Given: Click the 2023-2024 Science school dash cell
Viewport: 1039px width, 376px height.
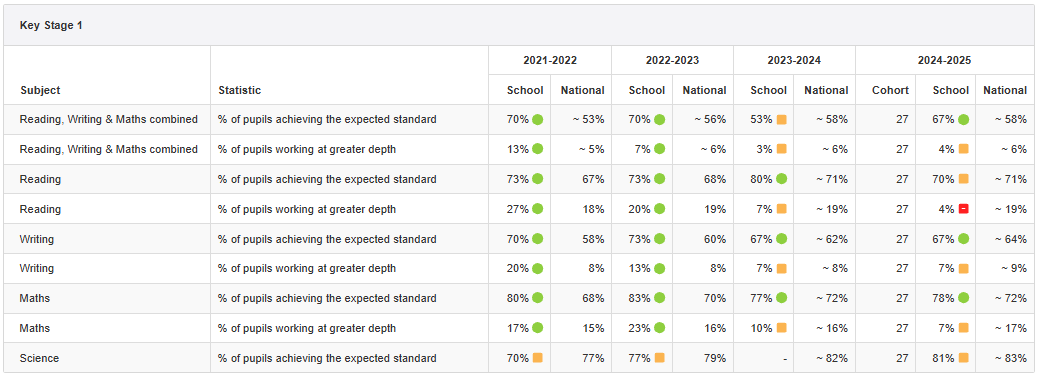Looking at the screenshot, I should [785, 359].
